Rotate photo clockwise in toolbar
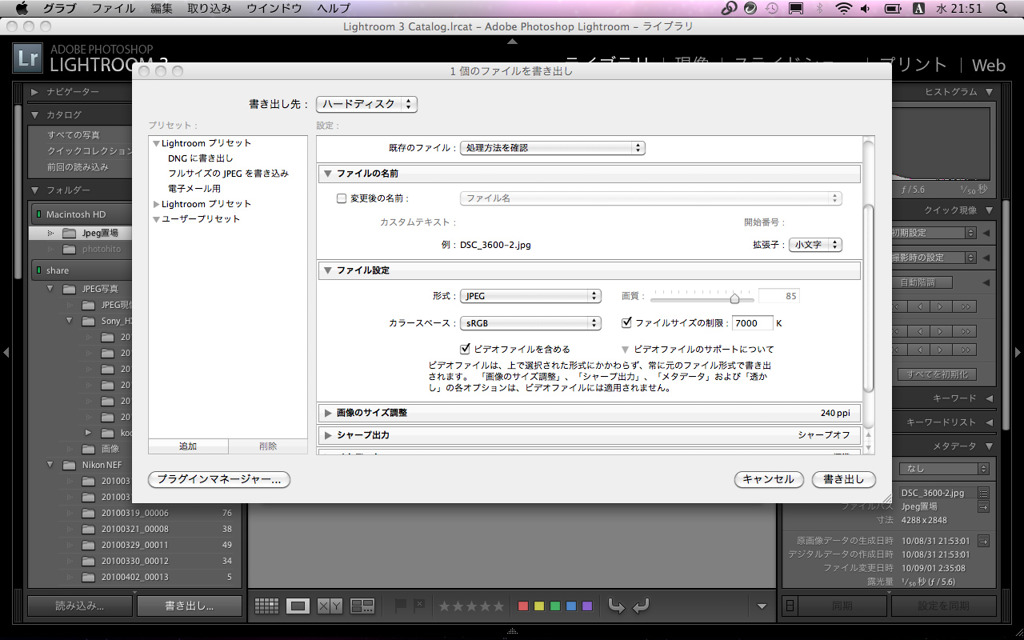This screenshot has width=1024, height=640. pyautogui.click(x=641, y=606)
